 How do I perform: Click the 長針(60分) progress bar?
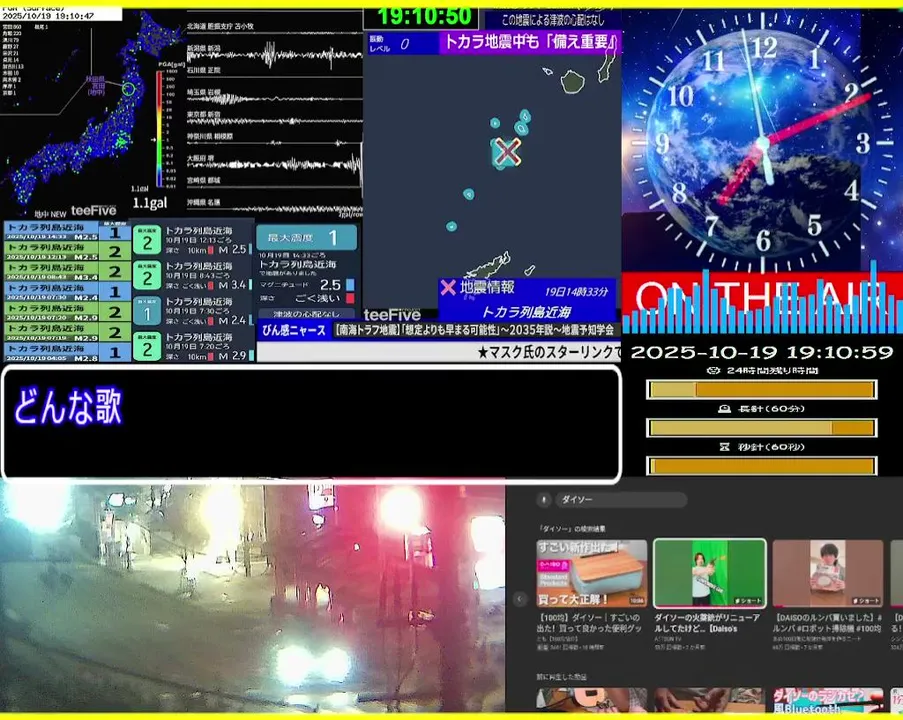761,427
